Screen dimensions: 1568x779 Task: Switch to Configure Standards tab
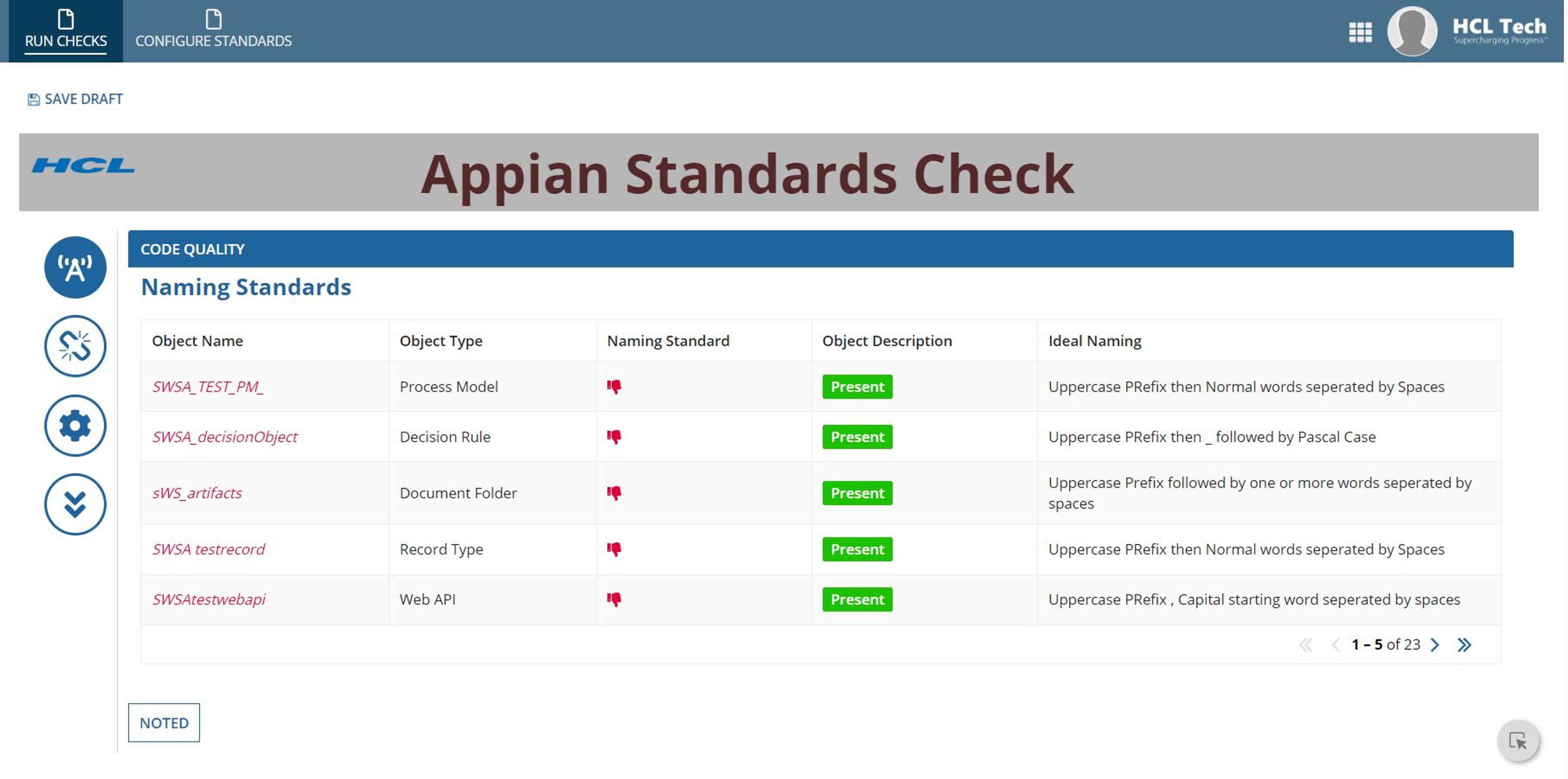213,31
